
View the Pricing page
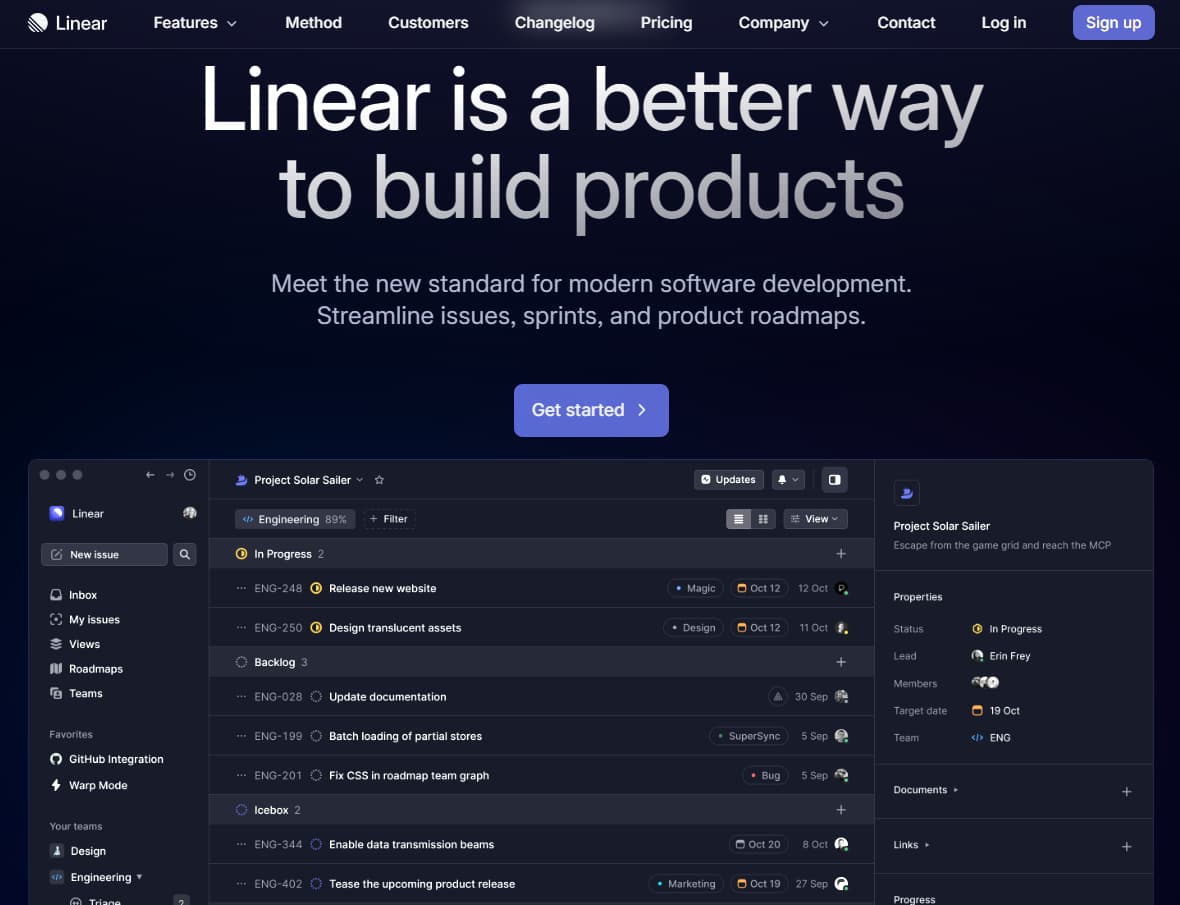[x=666, y=23]
